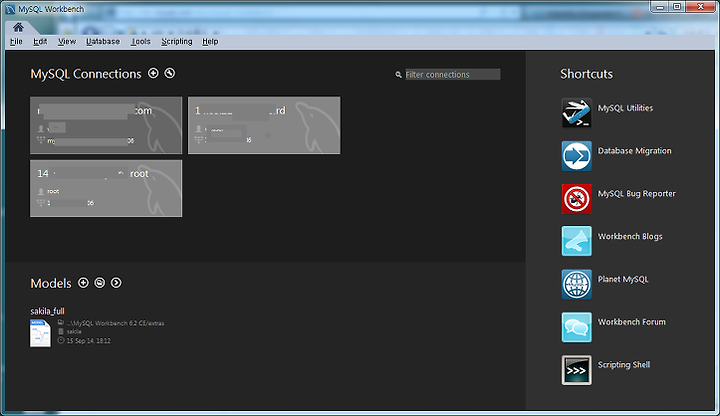Screen dimensions: 720x416
Task: Click the sakila schema text under model
Action: coord(74,332)
